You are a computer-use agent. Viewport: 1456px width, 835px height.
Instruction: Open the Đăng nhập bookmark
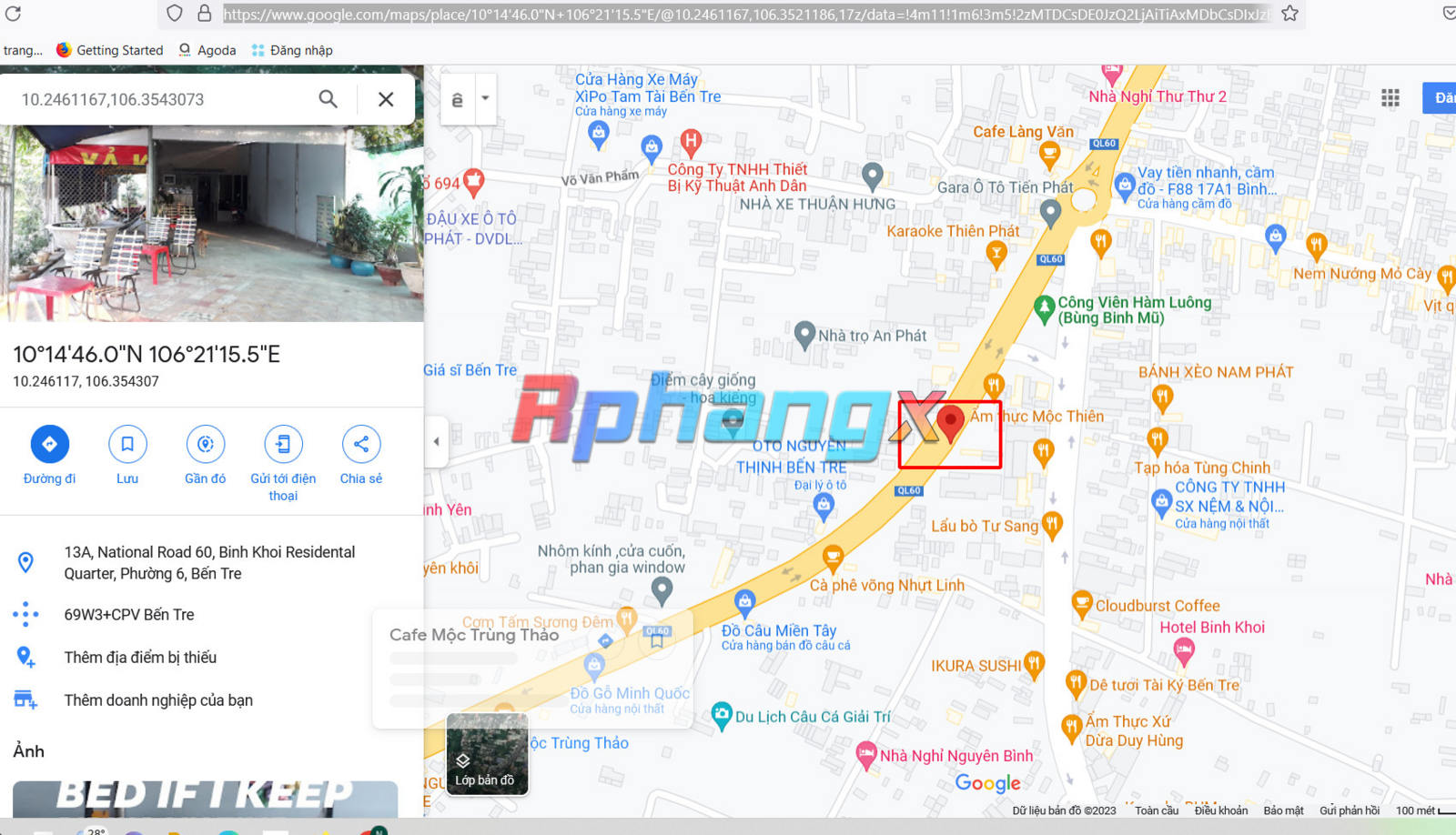[292, 50]
